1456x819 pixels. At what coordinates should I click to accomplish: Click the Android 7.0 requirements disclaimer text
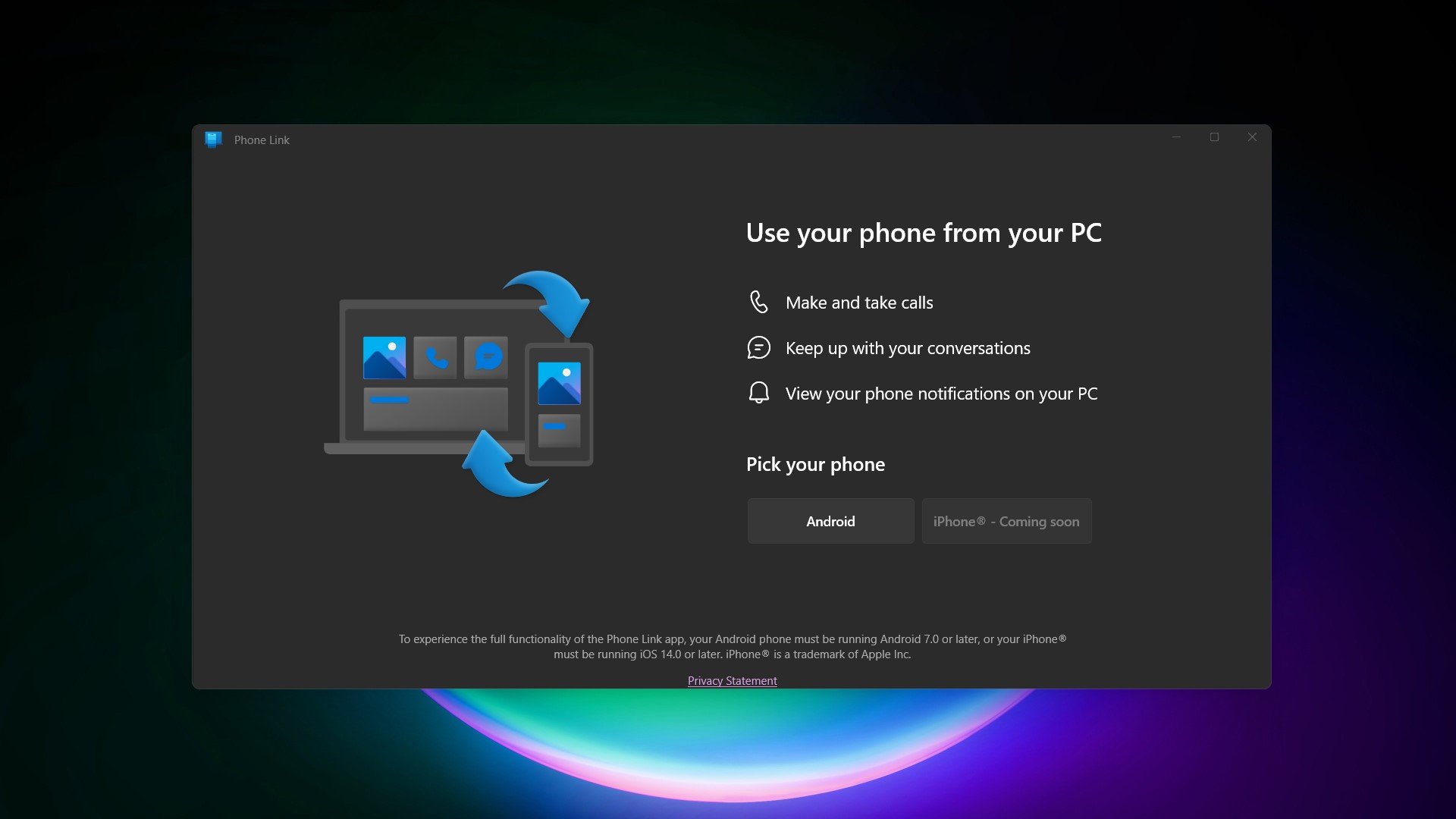732,647
